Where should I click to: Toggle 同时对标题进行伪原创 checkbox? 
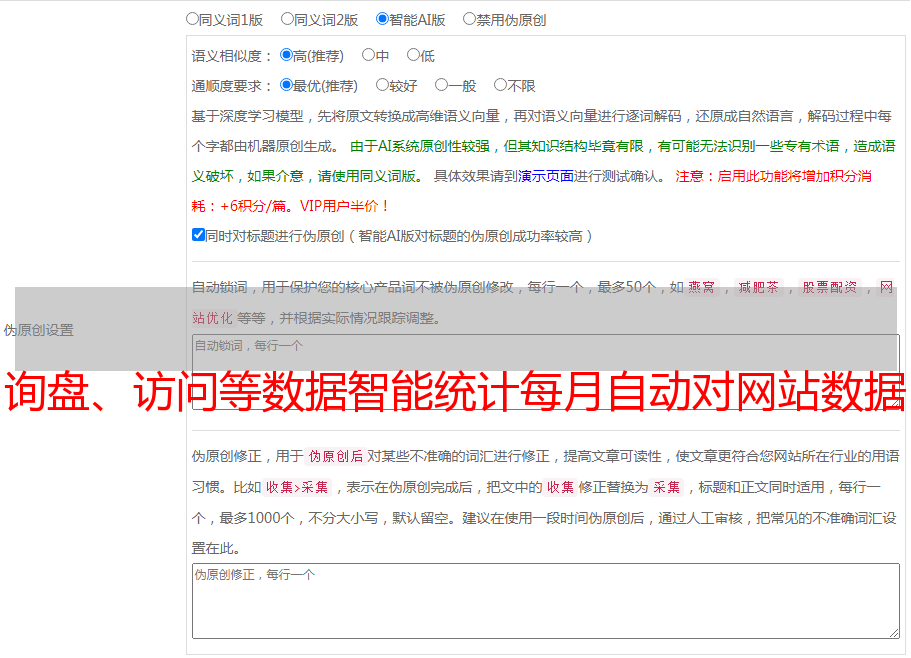[198, 235]
